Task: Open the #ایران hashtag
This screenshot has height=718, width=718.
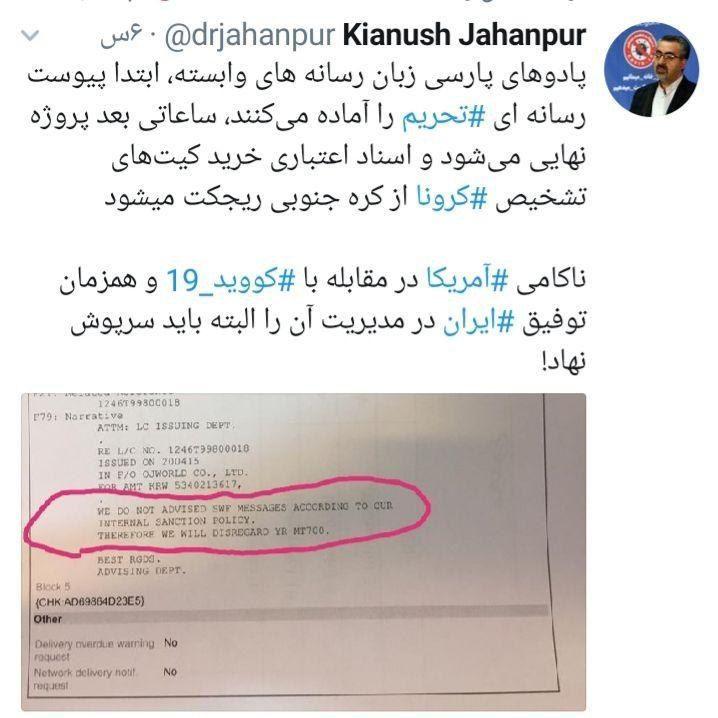Action: pos(479,321)
